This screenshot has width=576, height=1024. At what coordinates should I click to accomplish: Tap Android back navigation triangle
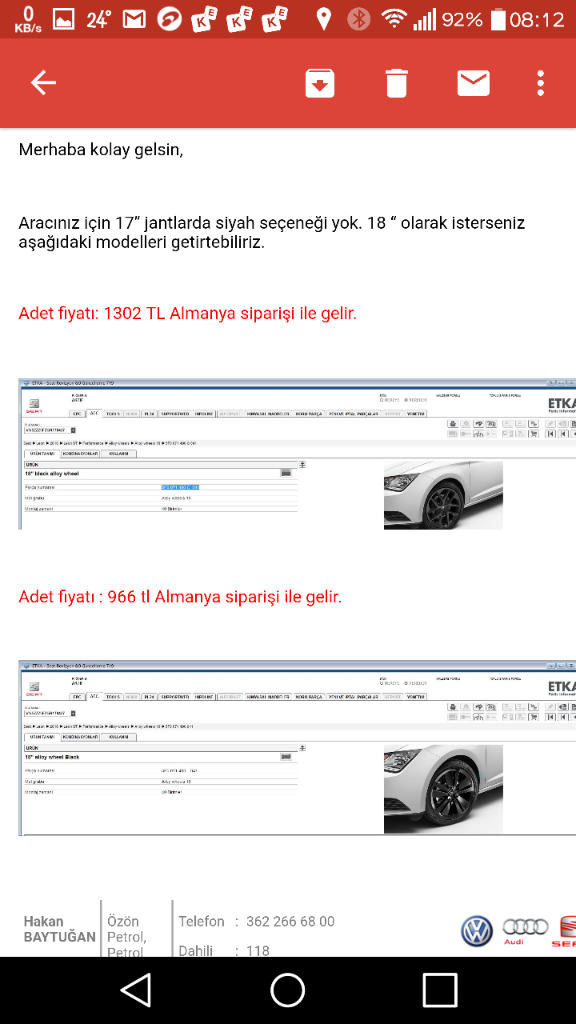136,989
